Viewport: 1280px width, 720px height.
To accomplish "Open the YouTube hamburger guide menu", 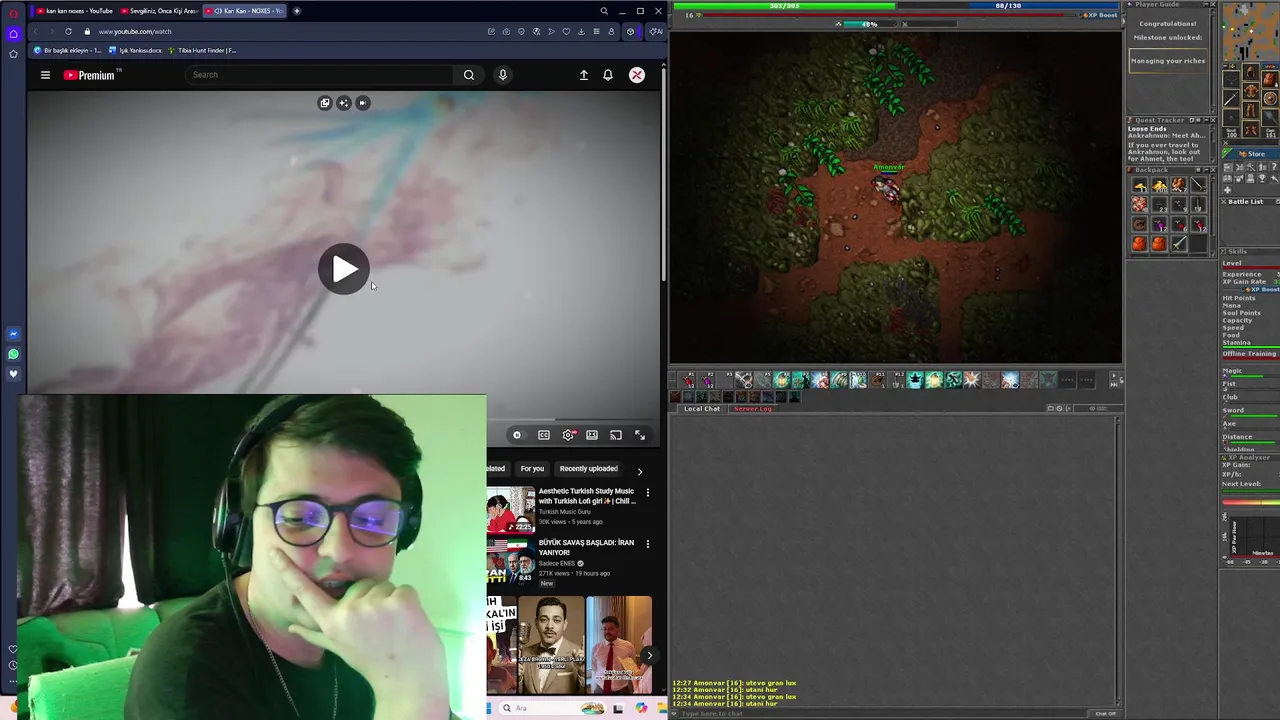I will [x=45, y=75].
